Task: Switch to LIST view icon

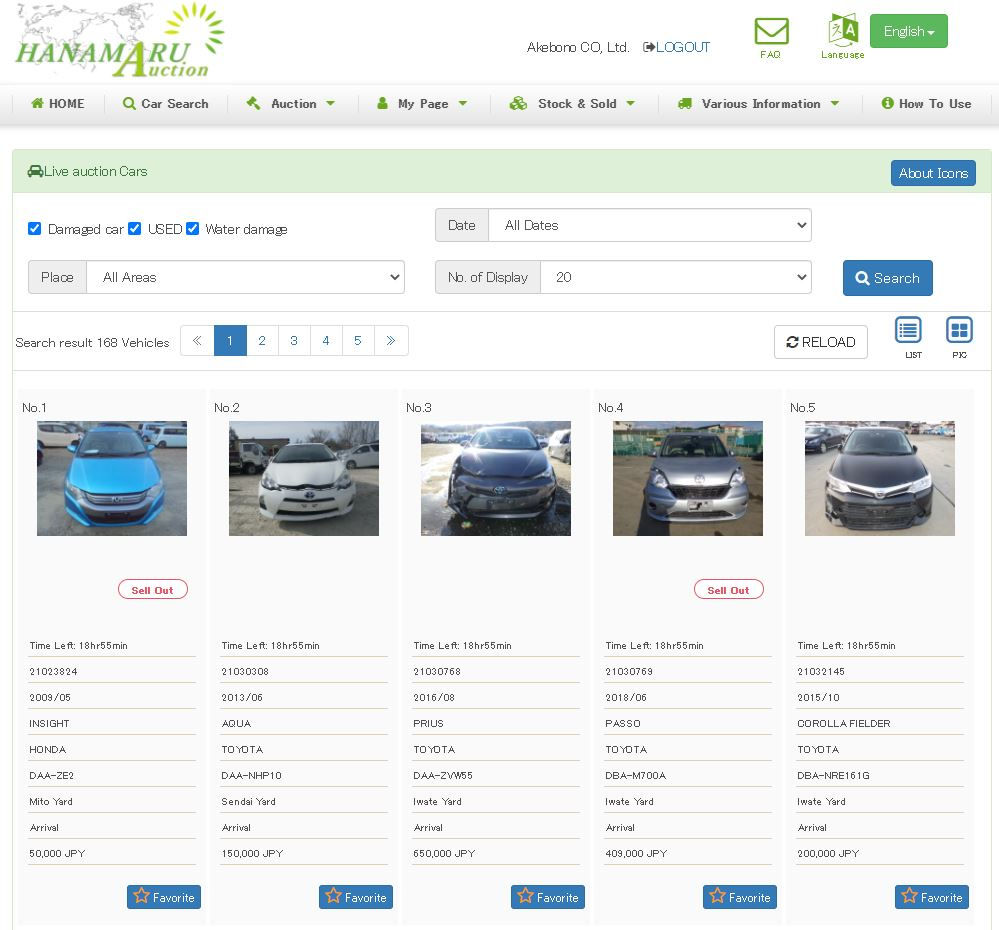Action: click(909, 331)
